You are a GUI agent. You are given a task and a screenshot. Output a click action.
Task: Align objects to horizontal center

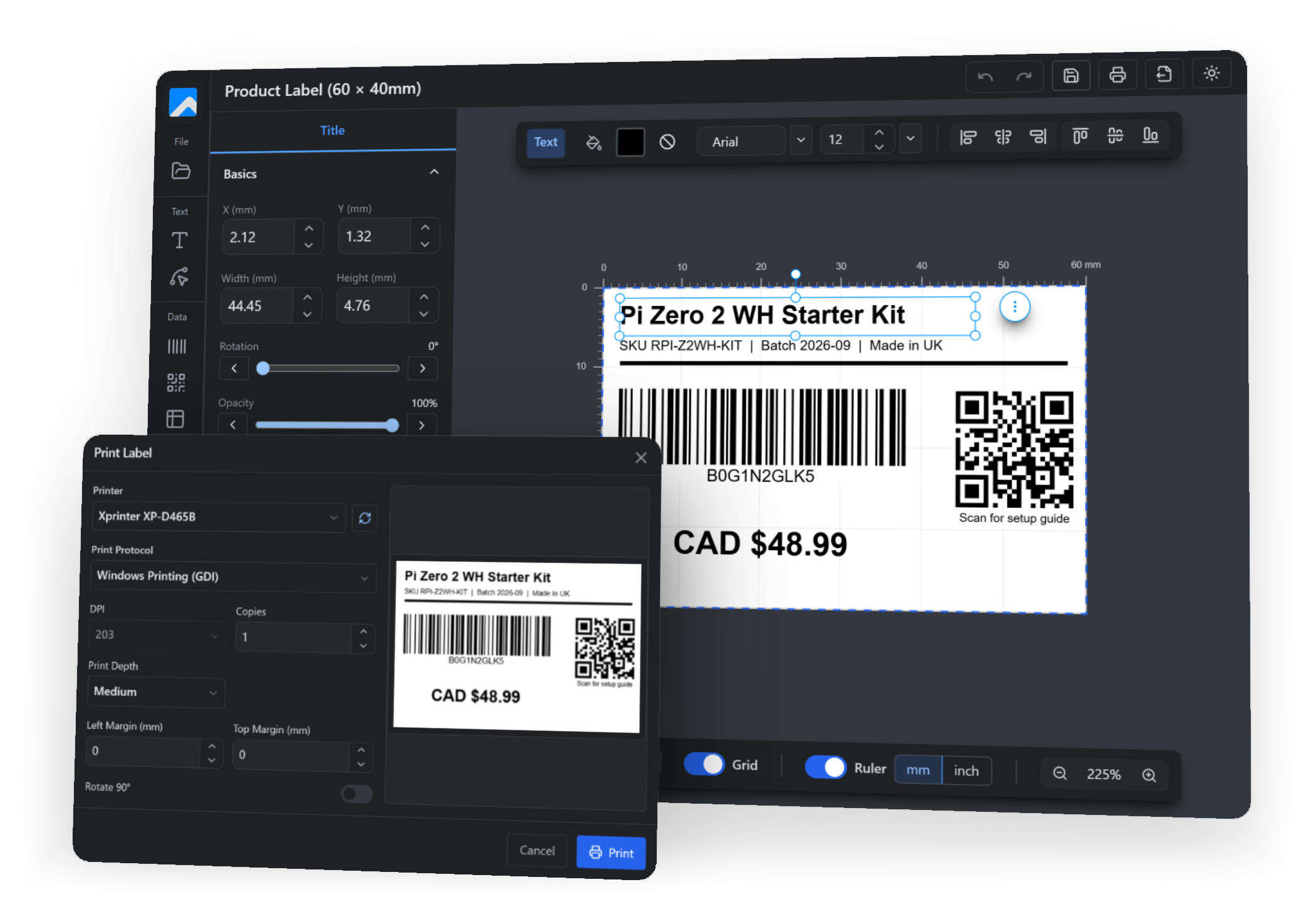[x=1003, y=137]
